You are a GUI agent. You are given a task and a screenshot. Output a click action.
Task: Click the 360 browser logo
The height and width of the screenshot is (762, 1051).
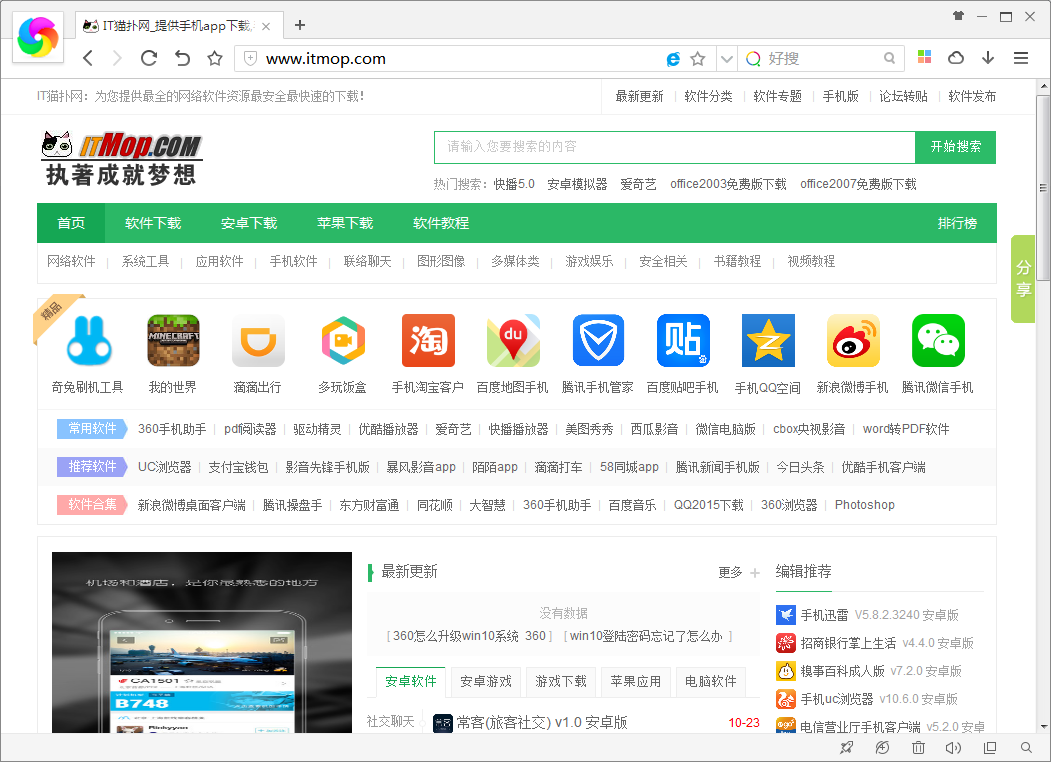coord(38,37)
